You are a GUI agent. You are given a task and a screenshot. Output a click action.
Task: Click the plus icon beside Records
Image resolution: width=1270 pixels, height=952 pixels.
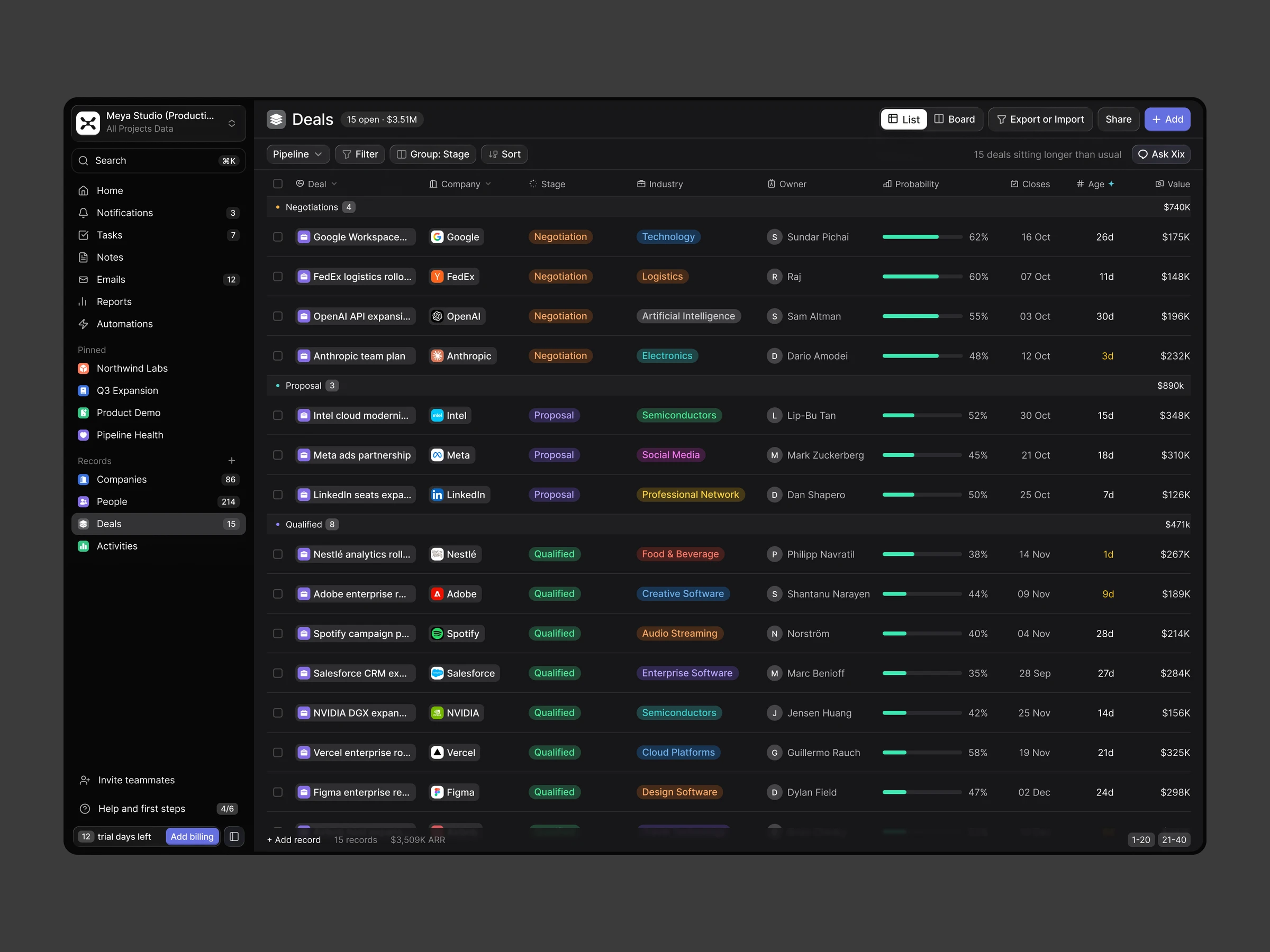pos(231,461)
